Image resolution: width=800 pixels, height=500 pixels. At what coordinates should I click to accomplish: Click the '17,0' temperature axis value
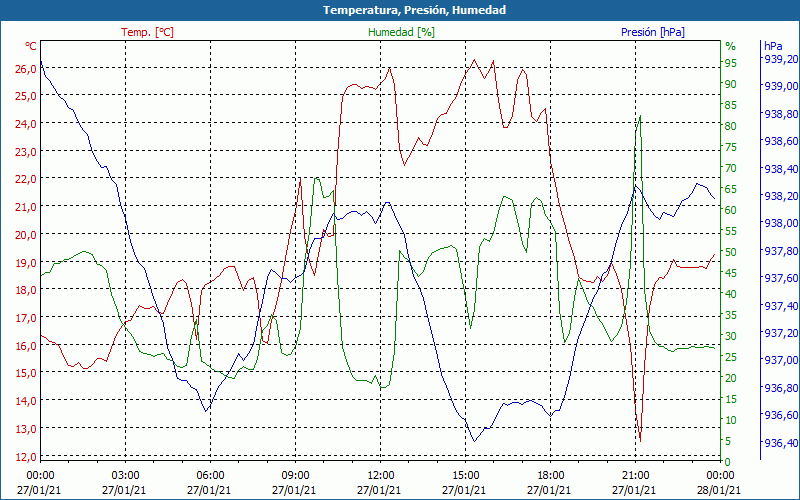point(26,318)
